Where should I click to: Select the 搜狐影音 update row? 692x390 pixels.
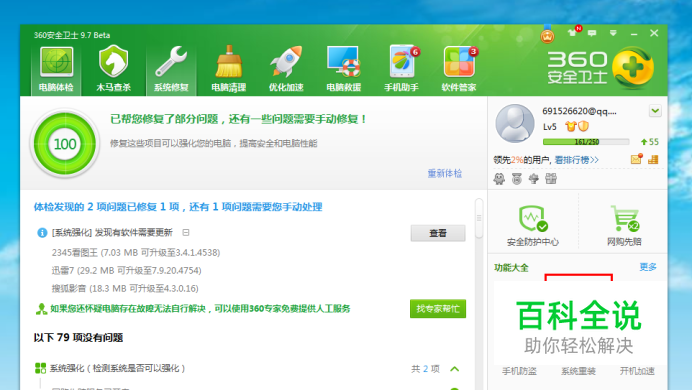(x=125, y=289)
